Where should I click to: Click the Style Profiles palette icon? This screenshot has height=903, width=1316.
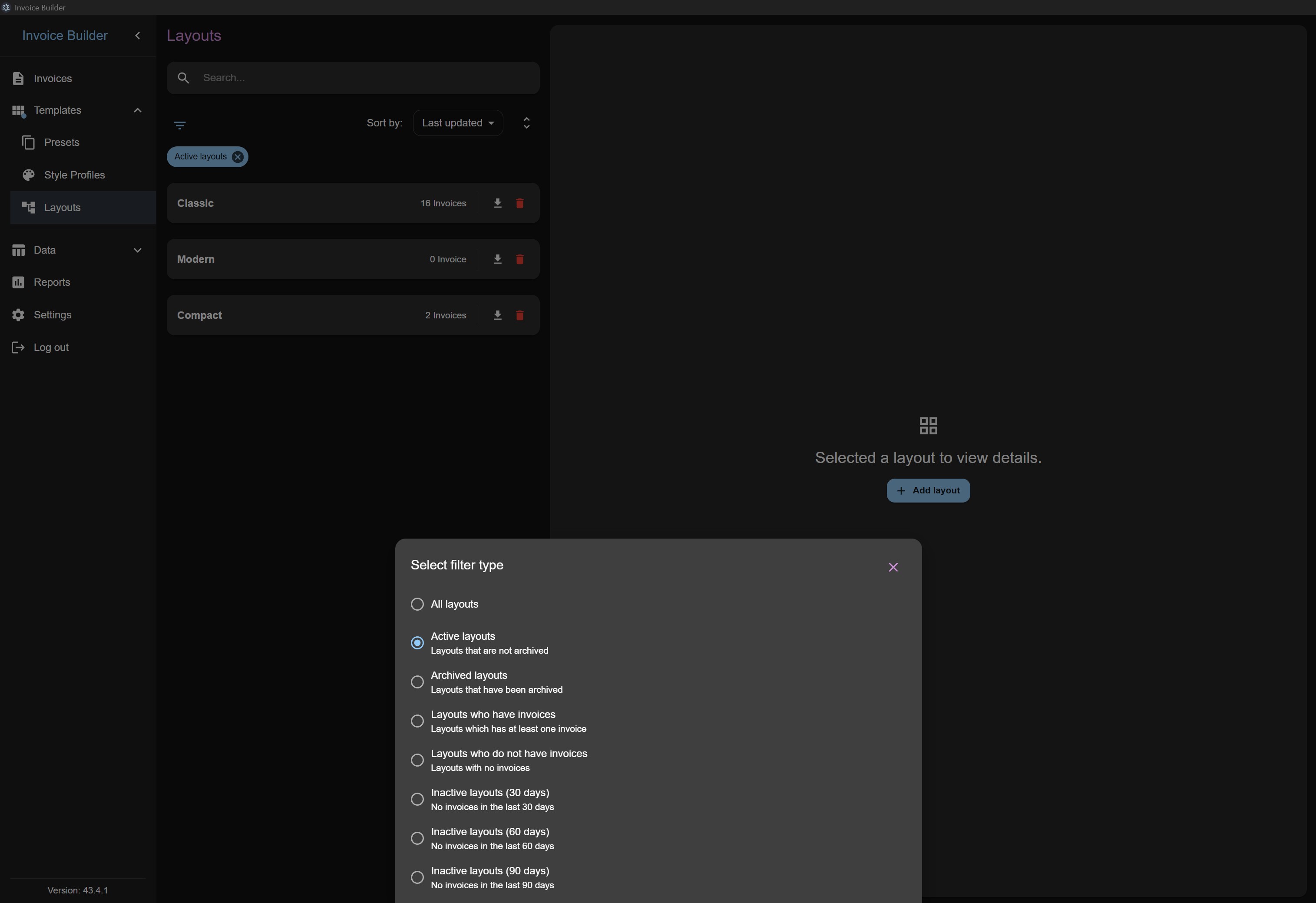28,175
